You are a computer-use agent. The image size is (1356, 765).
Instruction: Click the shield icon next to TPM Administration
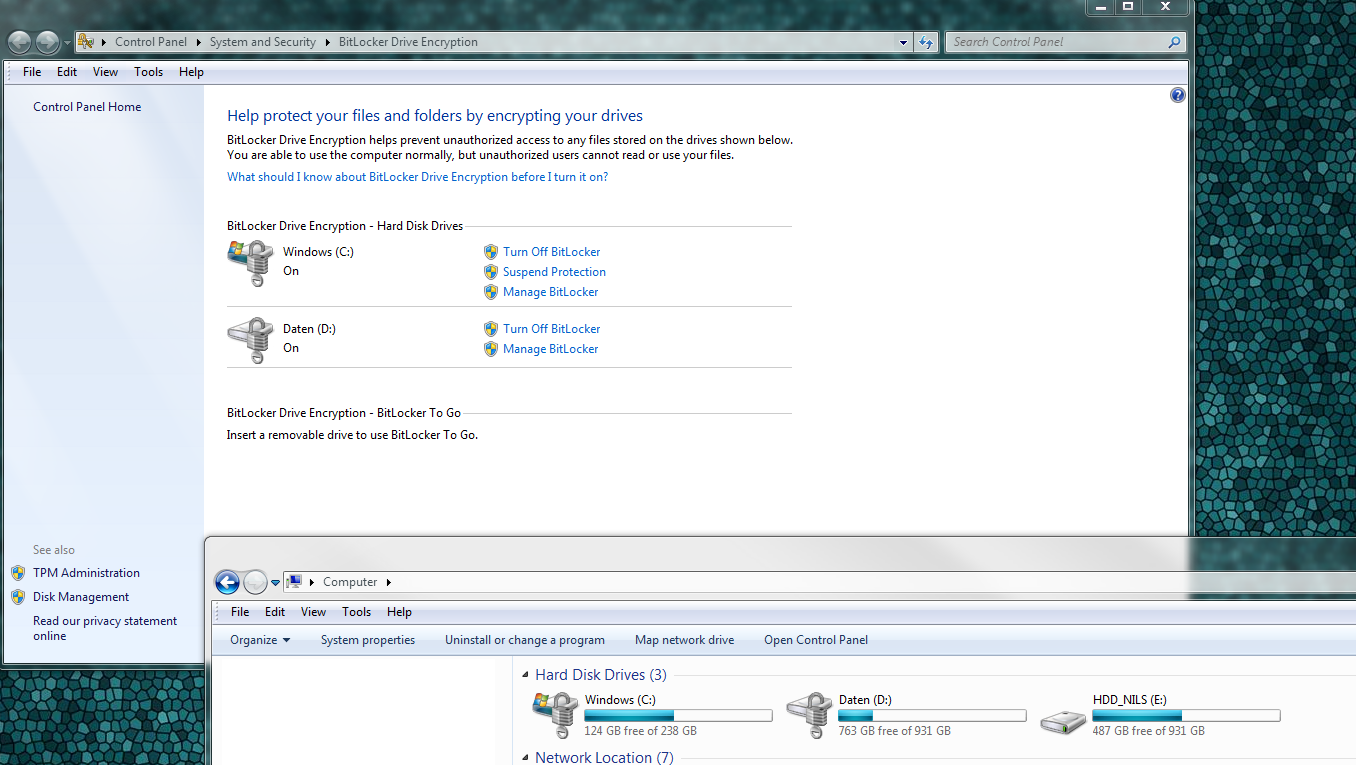(18, 573)
